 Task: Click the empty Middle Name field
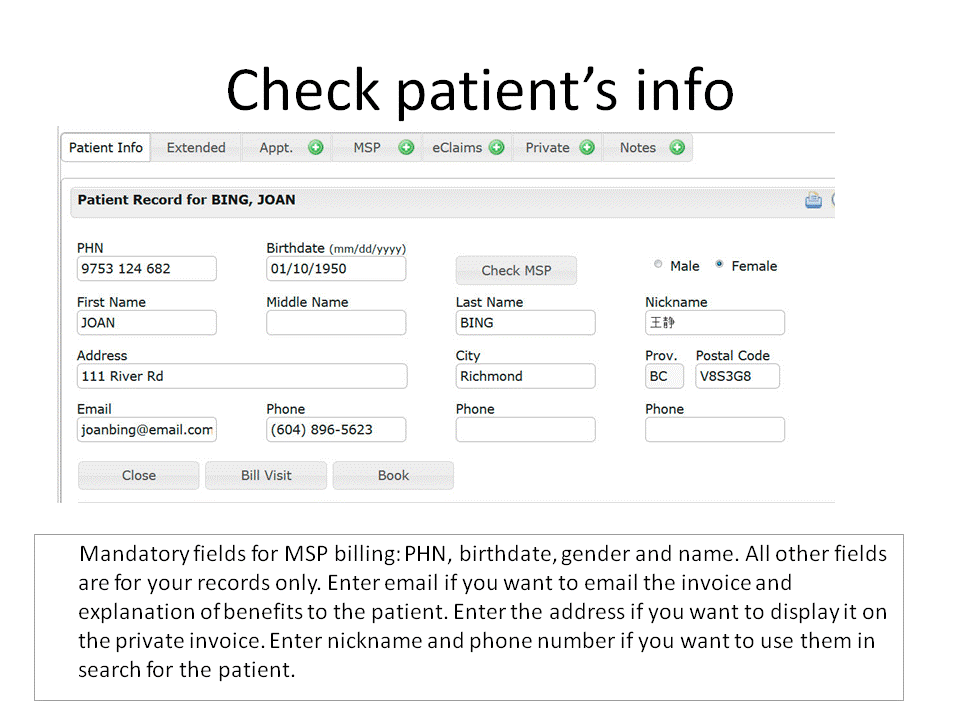pyautogui.click(x=336, y=323)
